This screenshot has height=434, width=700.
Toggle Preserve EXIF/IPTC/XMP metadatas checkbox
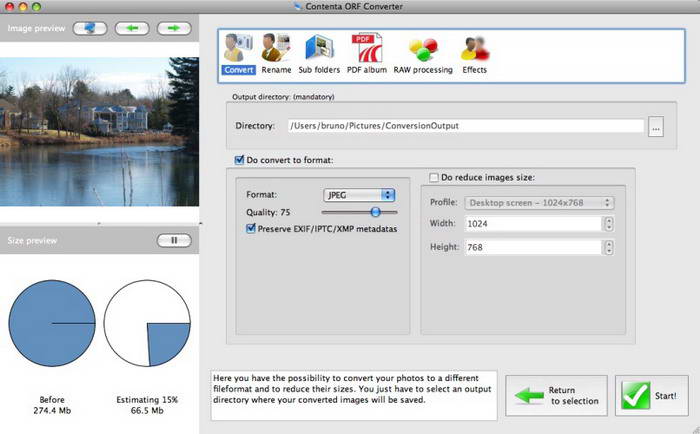point(251,229)
